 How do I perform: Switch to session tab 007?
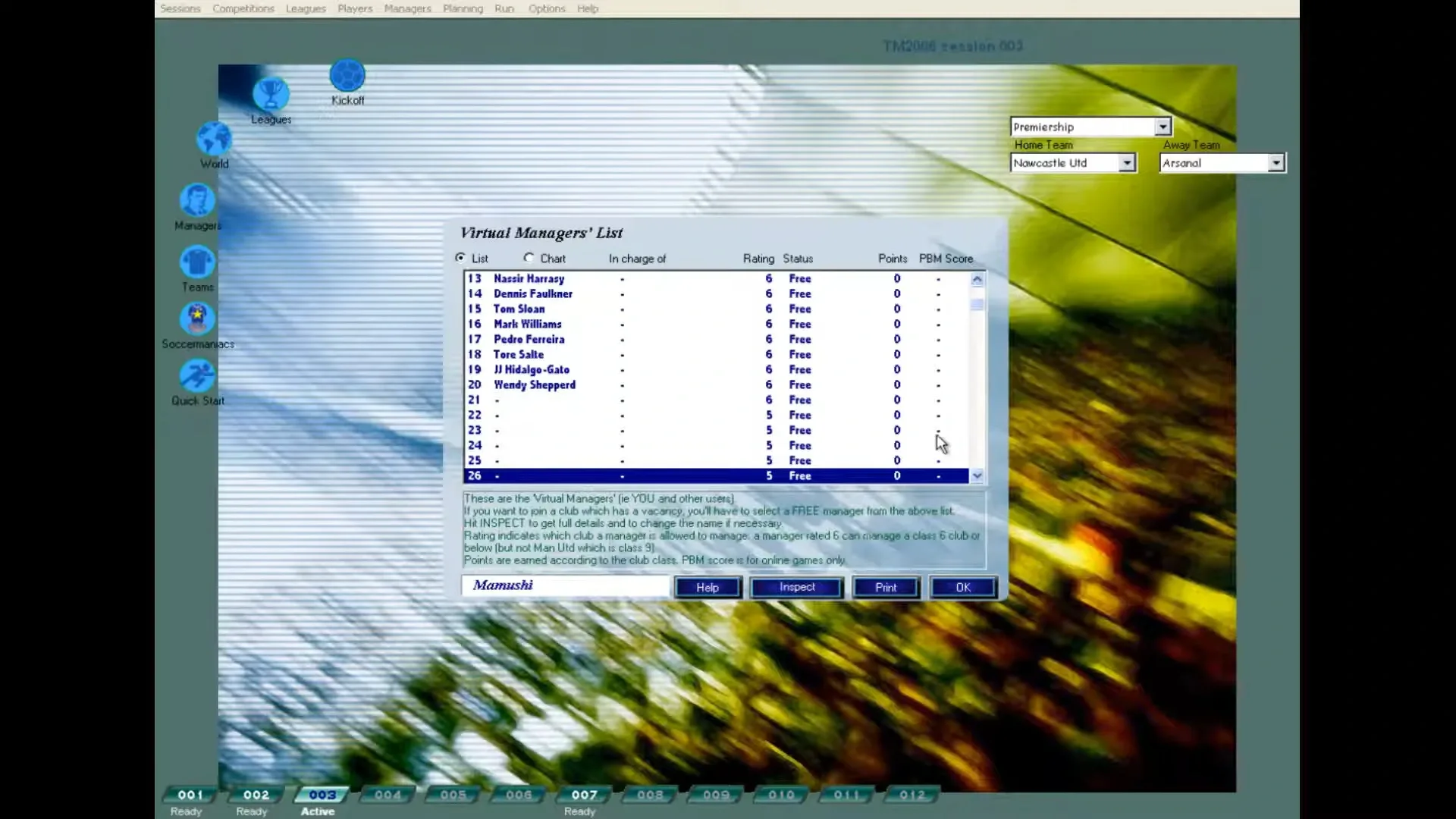coord(584,795)
